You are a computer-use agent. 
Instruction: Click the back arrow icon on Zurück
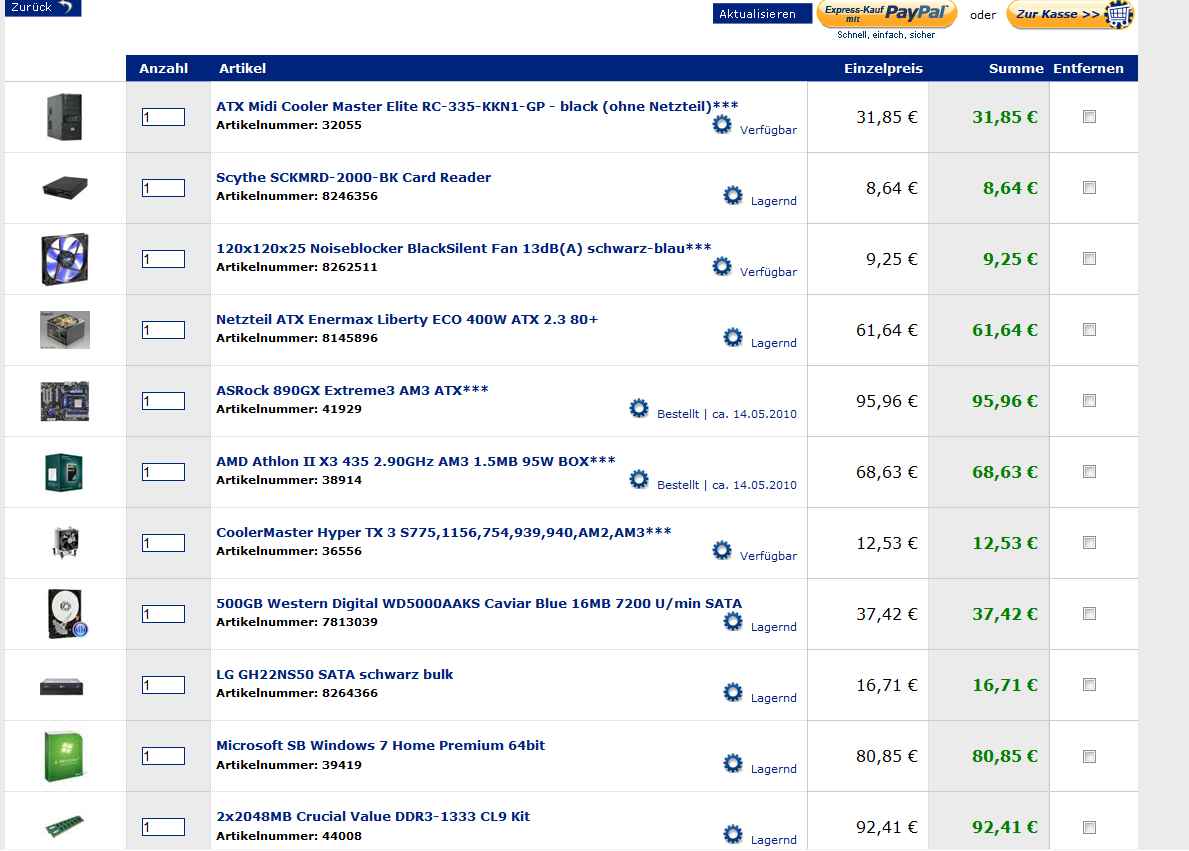tap(65, 7)
